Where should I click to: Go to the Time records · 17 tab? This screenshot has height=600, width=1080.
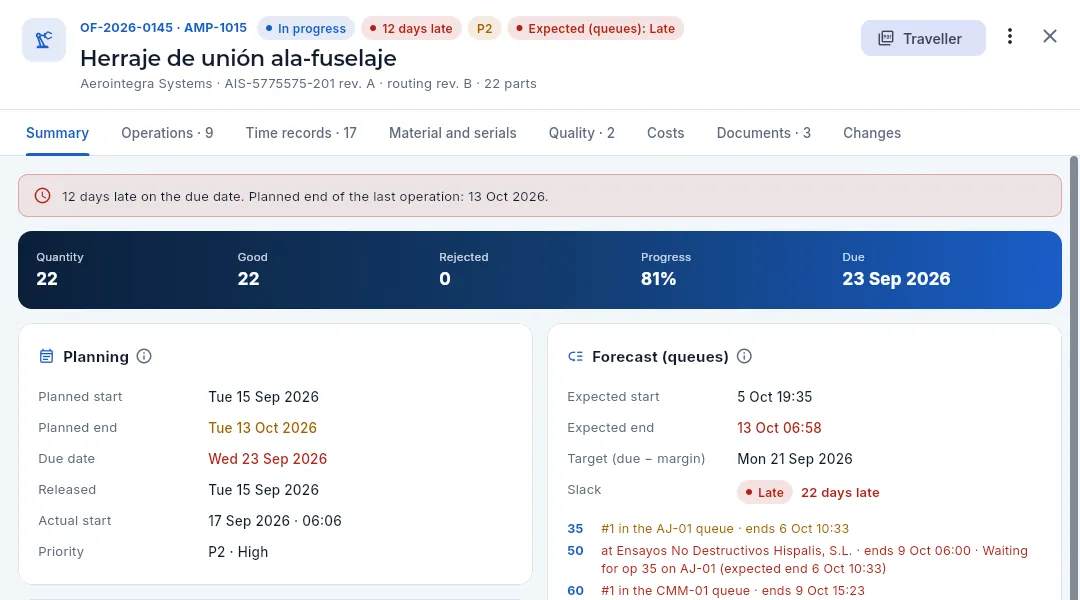pos(301,133)
